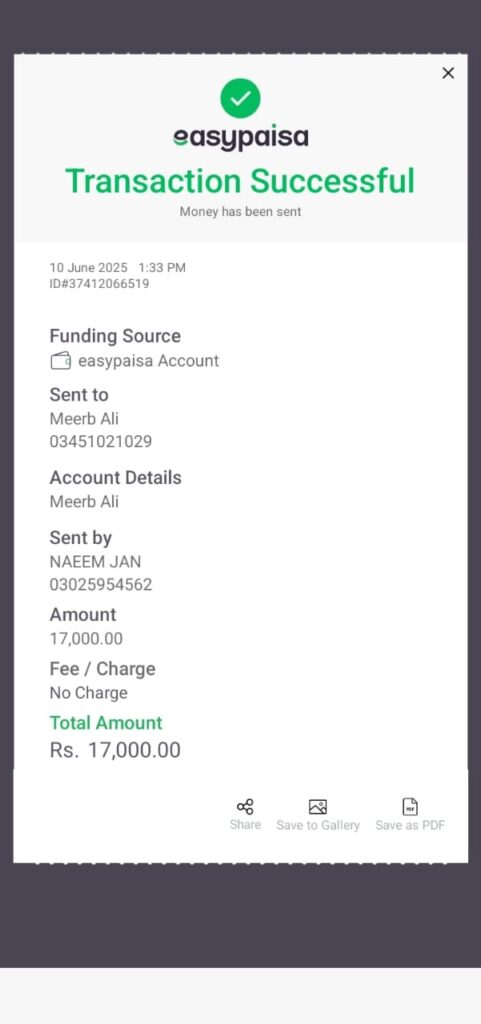The height and width of the screenshot is (1024, 481).
Task: Tap the Share icon
Action: (245, 807)
